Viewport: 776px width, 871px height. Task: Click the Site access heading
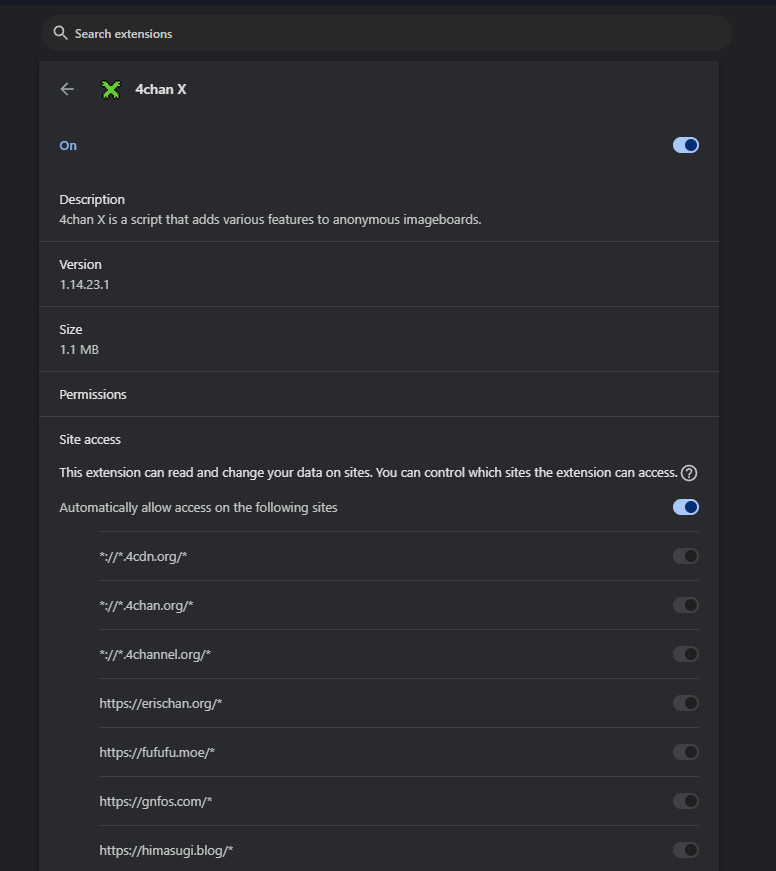coord(90,439)
